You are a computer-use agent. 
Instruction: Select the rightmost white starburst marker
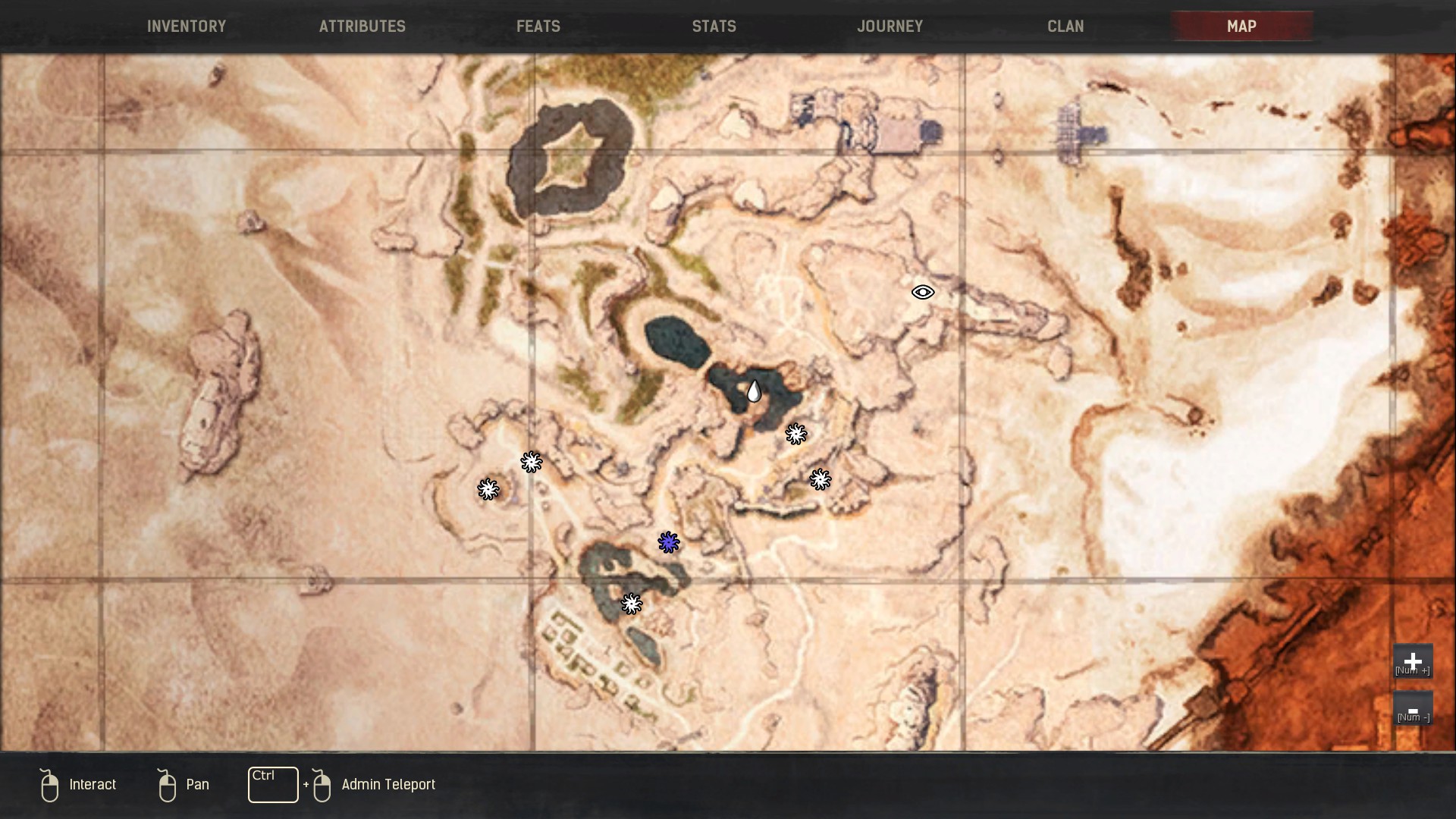(820, 479)
